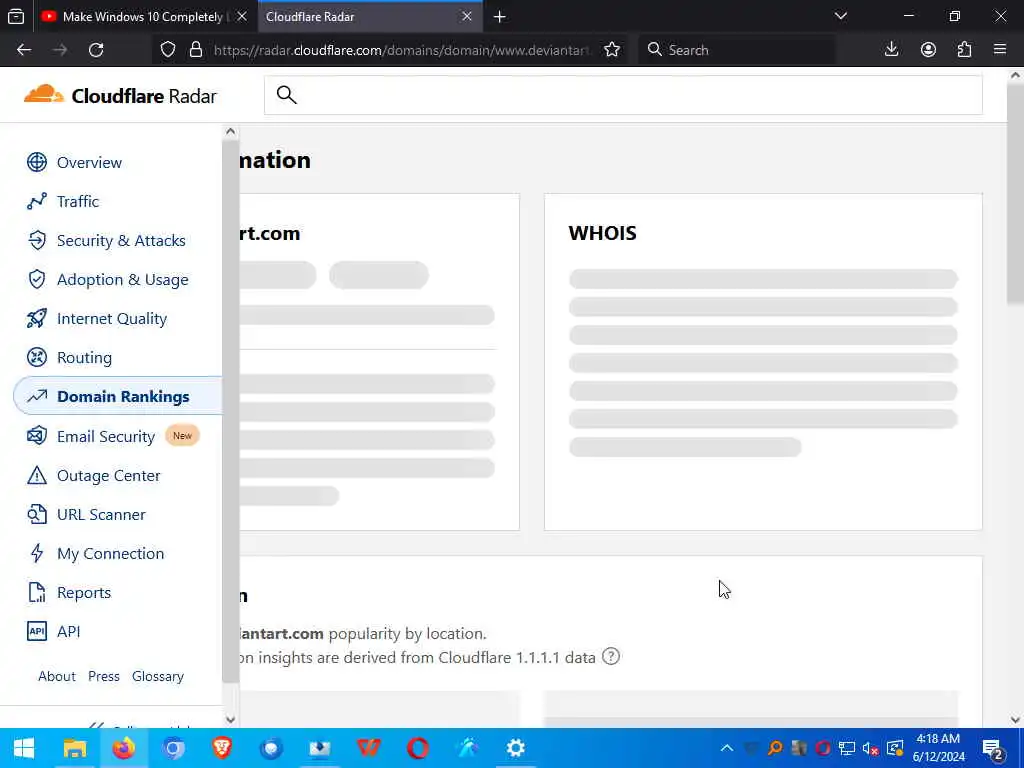
Task: Open the Windows Start menu
Action: [x=24, y=748]
